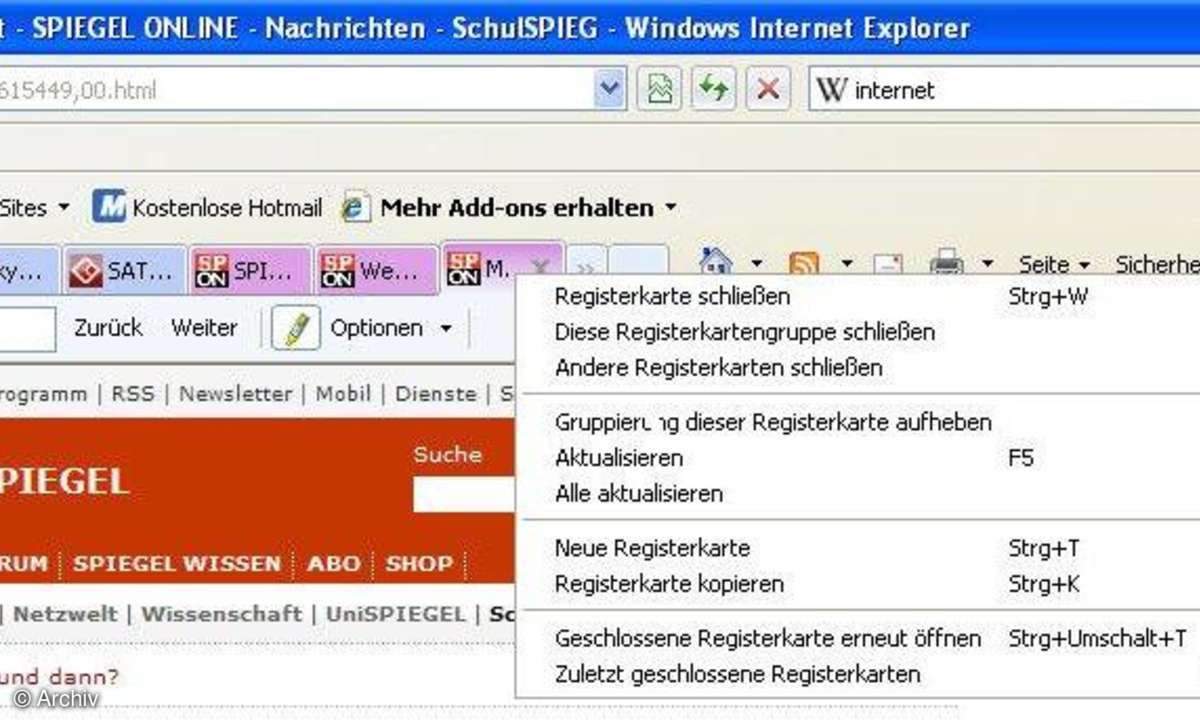
Task: Choose Andere Registerkarten schließen
Action: tap(858, 367)
